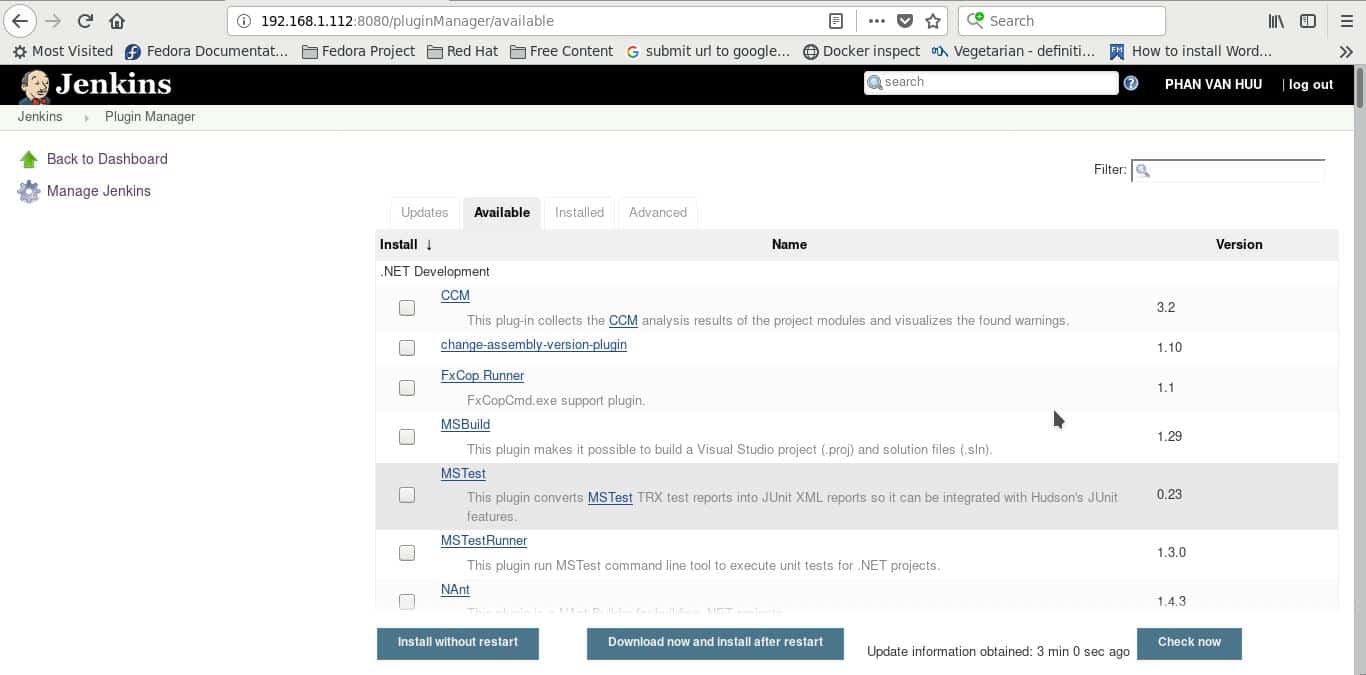This screenshot has height=675, width=1366.
Task: Click the green Back to Dashboard arrow icon
Action: [x=28, y=159]
